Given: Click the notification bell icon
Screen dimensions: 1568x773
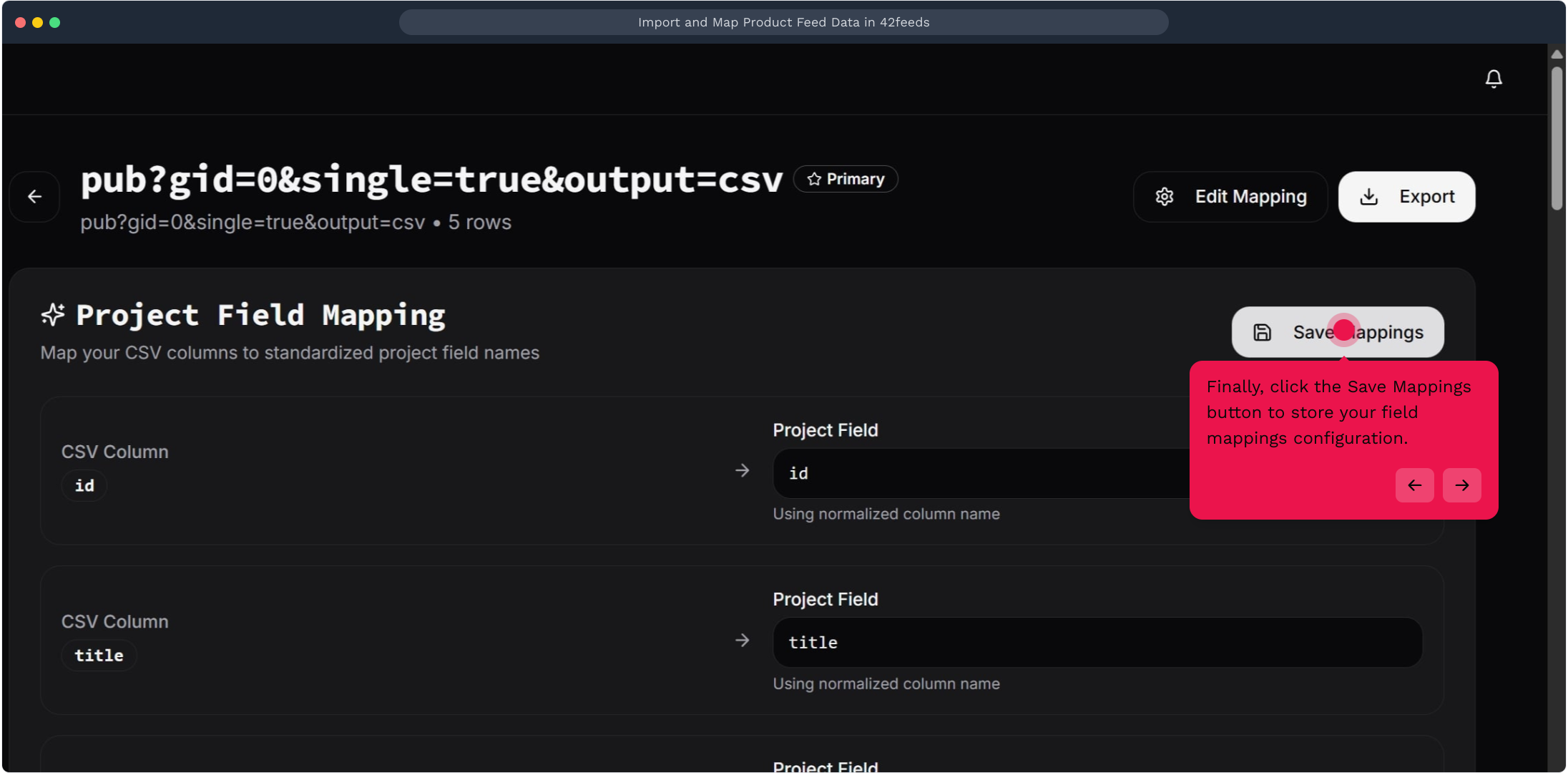Looking at the screenshot, I should point(1493,79).
